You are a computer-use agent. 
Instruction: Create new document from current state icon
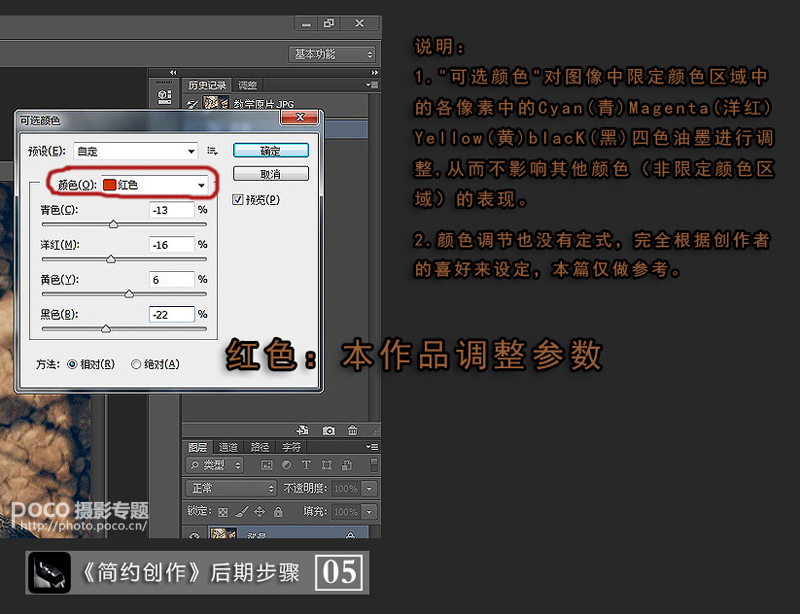coord(302,430)
